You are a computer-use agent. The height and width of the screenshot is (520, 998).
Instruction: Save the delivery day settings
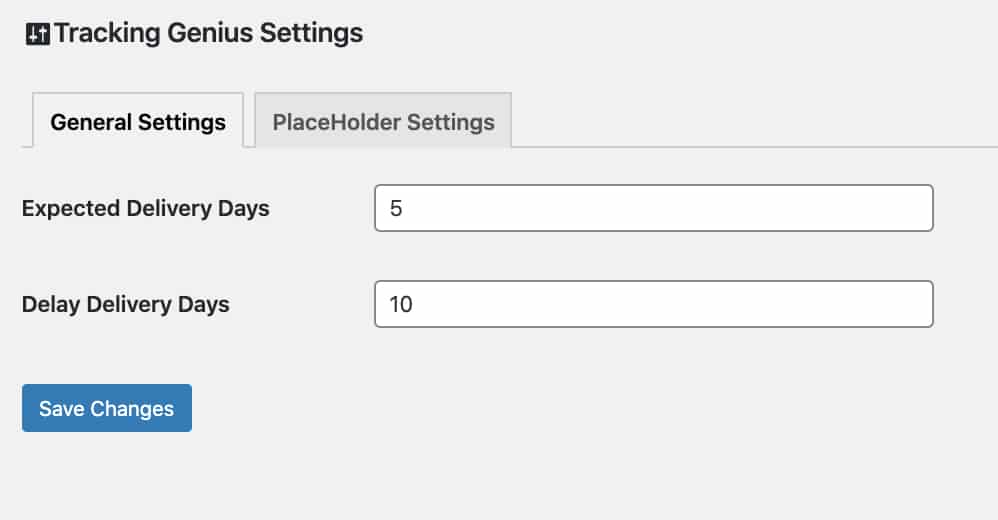[x=106, y=408]
